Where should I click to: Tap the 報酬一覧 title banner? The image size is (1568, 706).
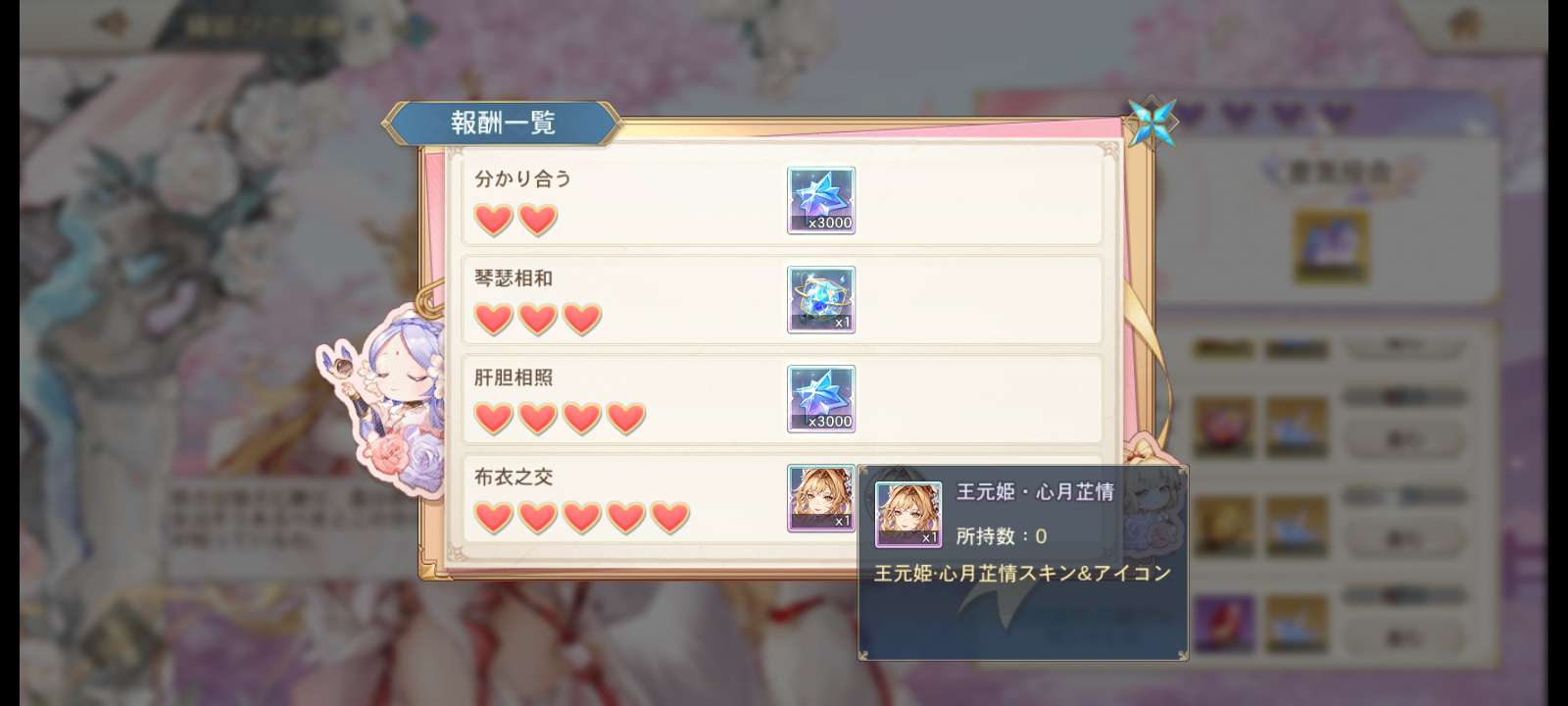503,123
